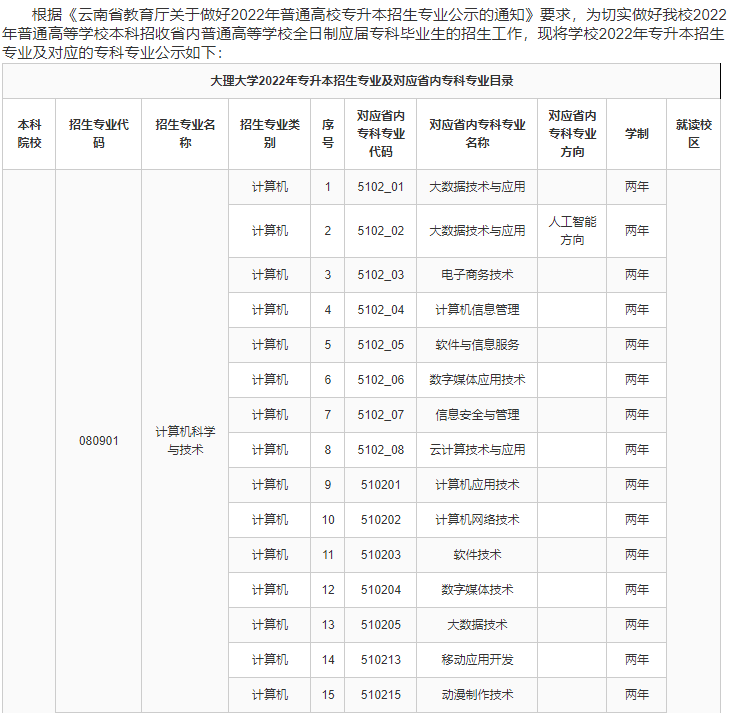This screenshot has height=713, width=729.
Task: Click the cell 云计算技术与应用
Action: coord(477,450)
